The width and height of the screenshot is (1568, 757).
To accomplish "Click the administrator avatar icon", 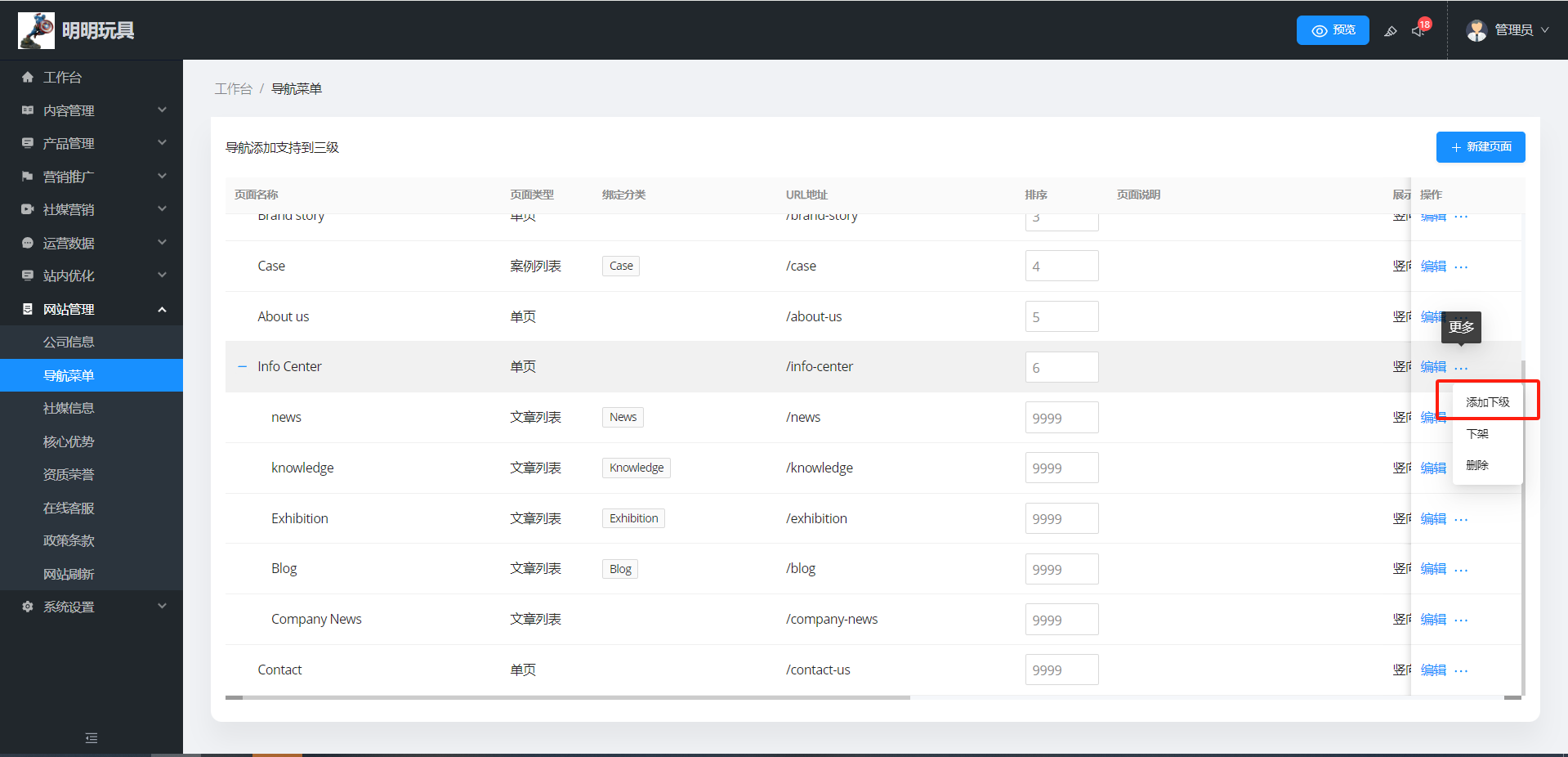I will tap(1476, 30).
